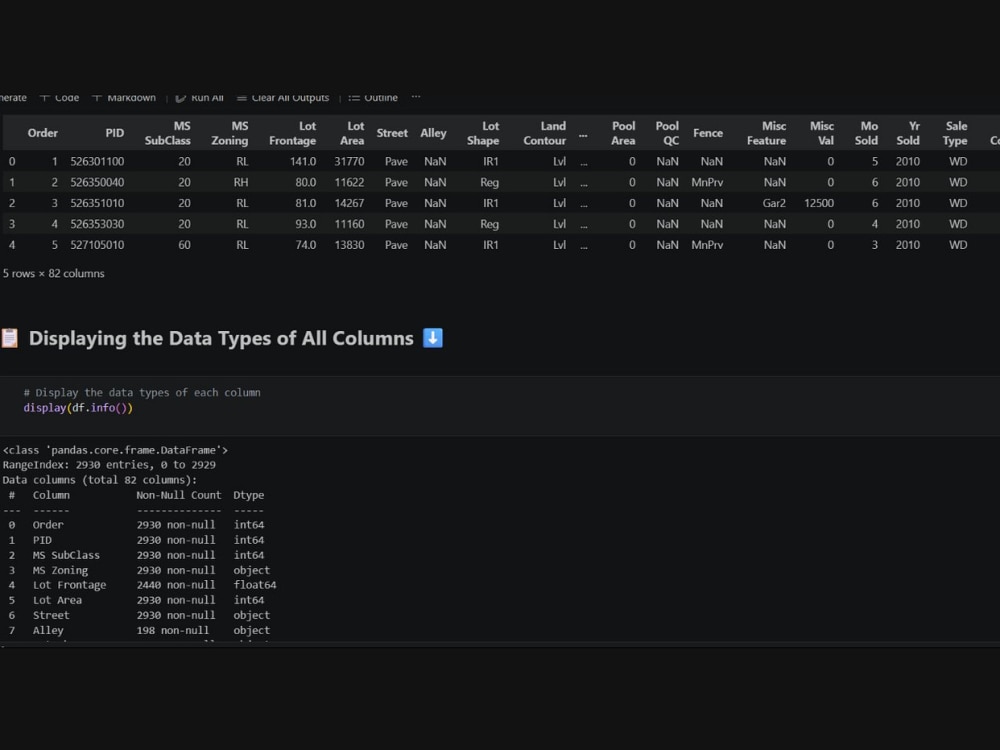Click PID value 527105010
The image size is (1000, 750).
pyautogui.click(x=97, y=245)
